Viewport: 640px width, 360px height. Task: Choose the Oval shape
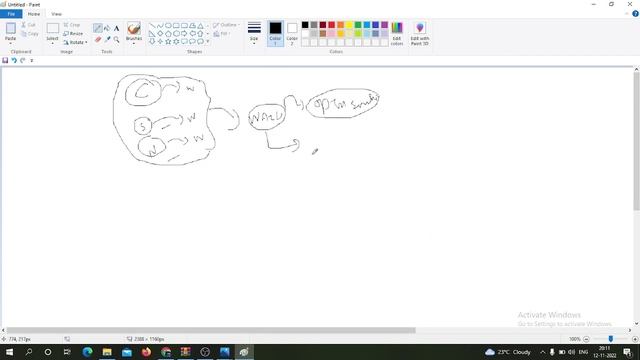point(168,25)
